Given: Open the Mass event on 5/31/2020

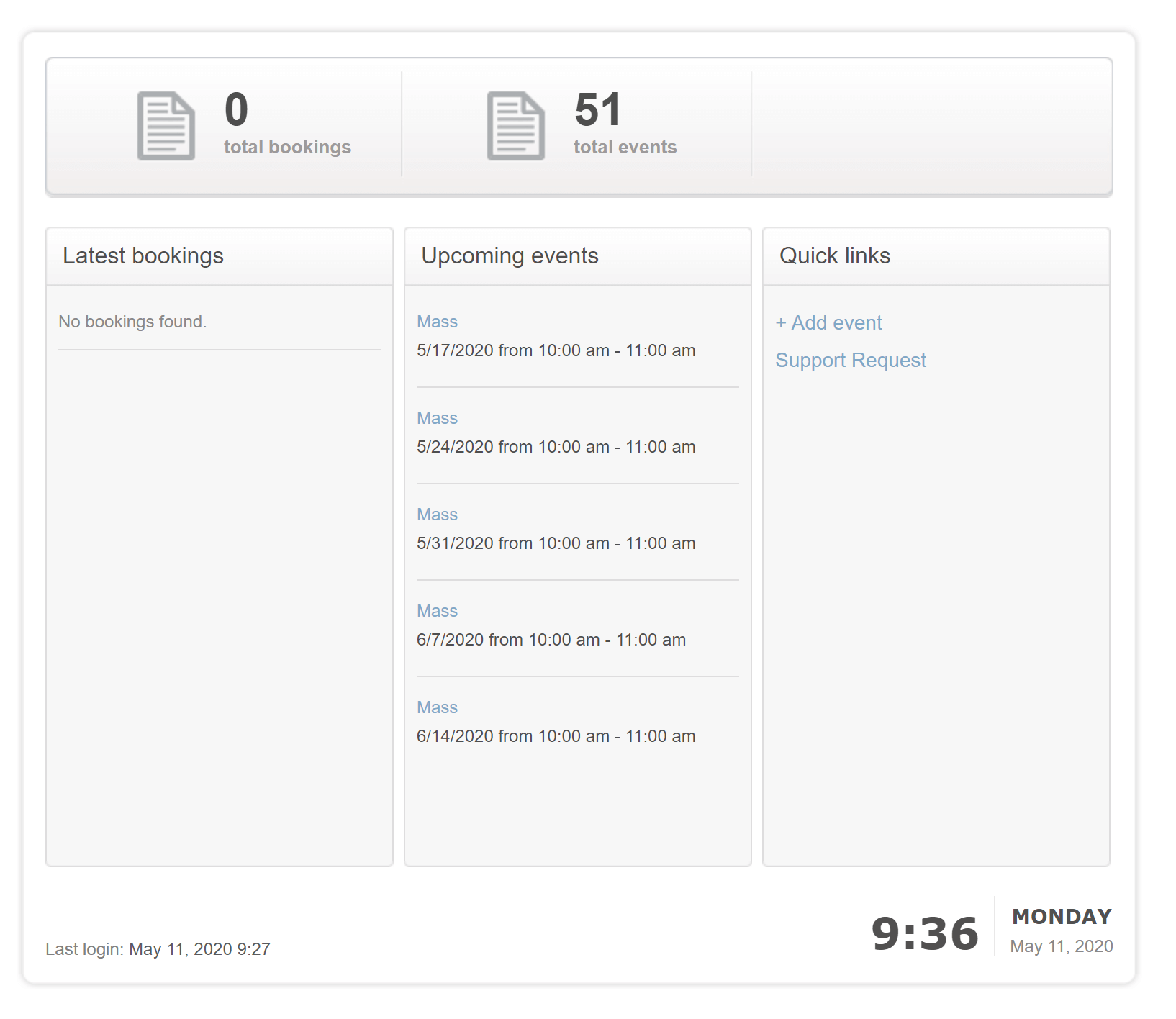Looking at the screenshot, I should (437, 515).
